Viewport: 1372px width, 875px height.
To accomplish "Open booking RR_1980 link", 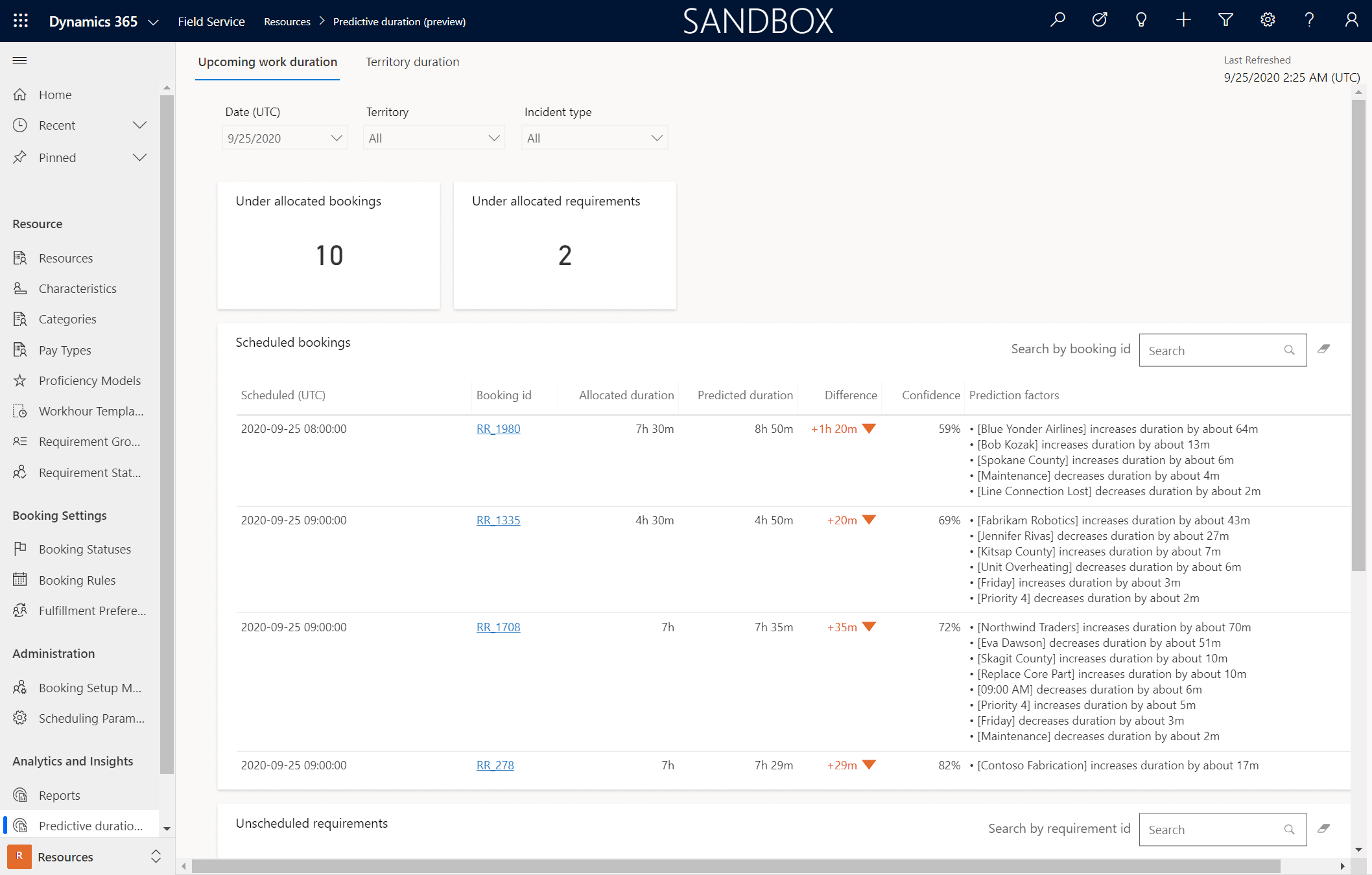I will coord(498,429).
